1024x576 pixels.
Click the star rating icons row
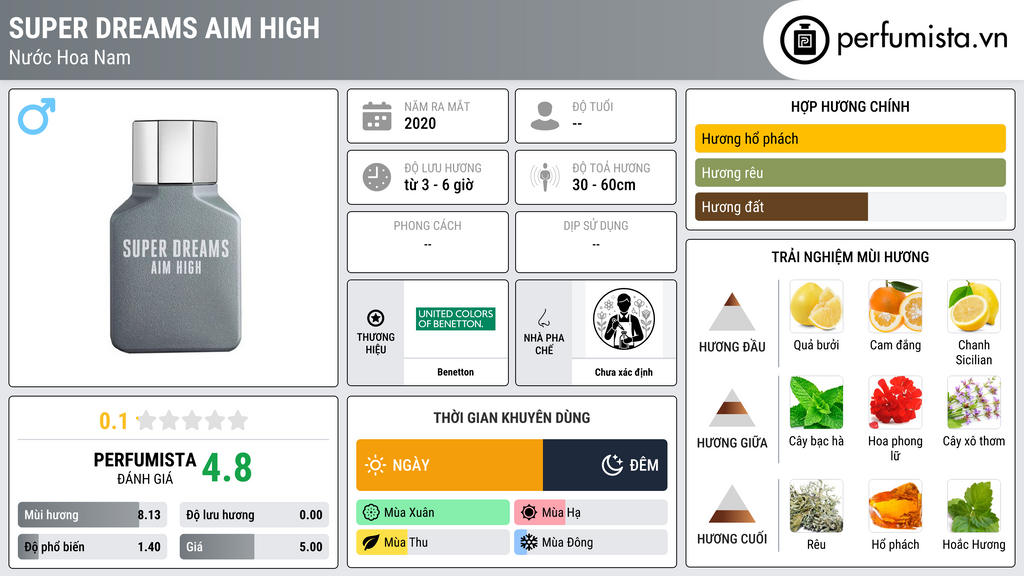(x=193, y=420)
